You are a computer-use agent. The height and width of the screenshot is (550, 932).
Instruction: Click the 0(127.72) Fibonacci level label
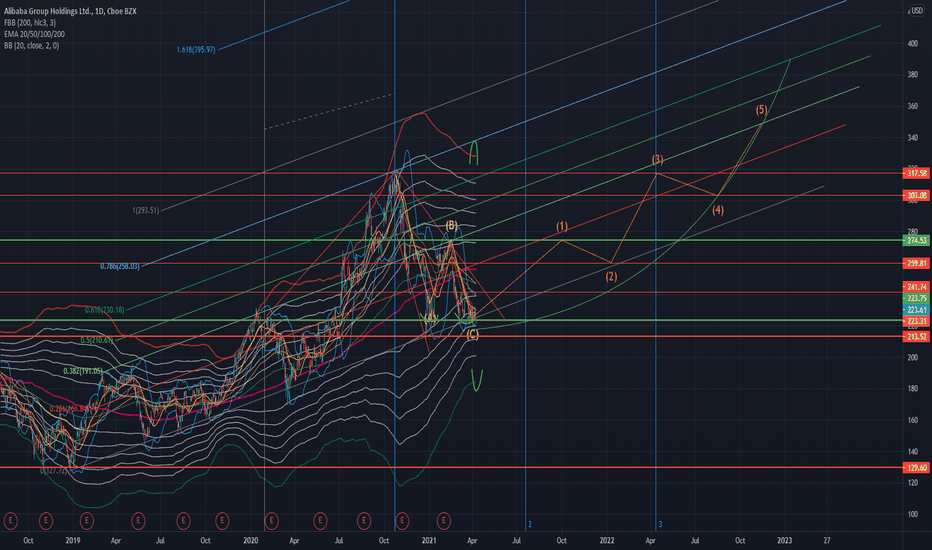[x=55, y=470]
